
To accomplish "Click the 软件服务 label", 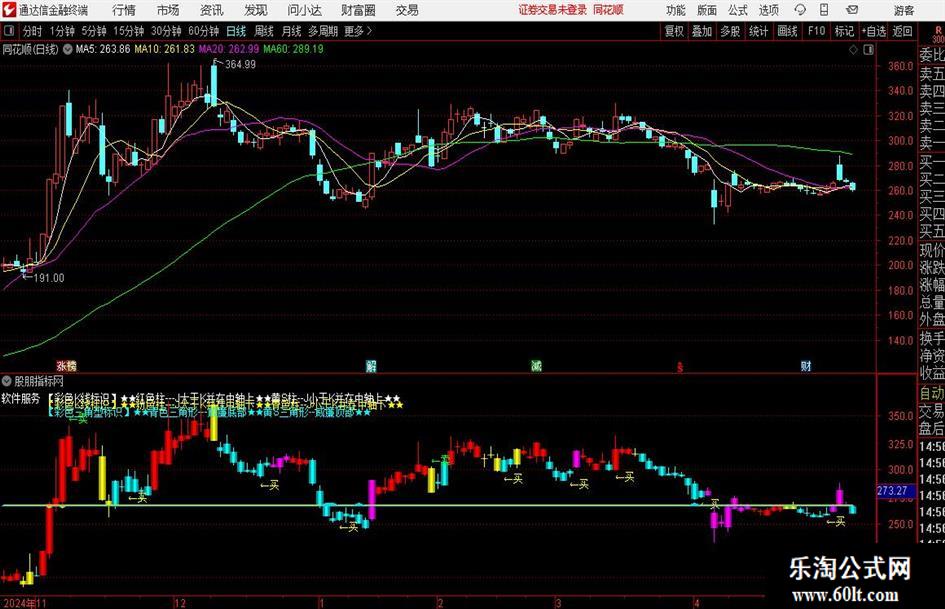I will coord(20,399).
